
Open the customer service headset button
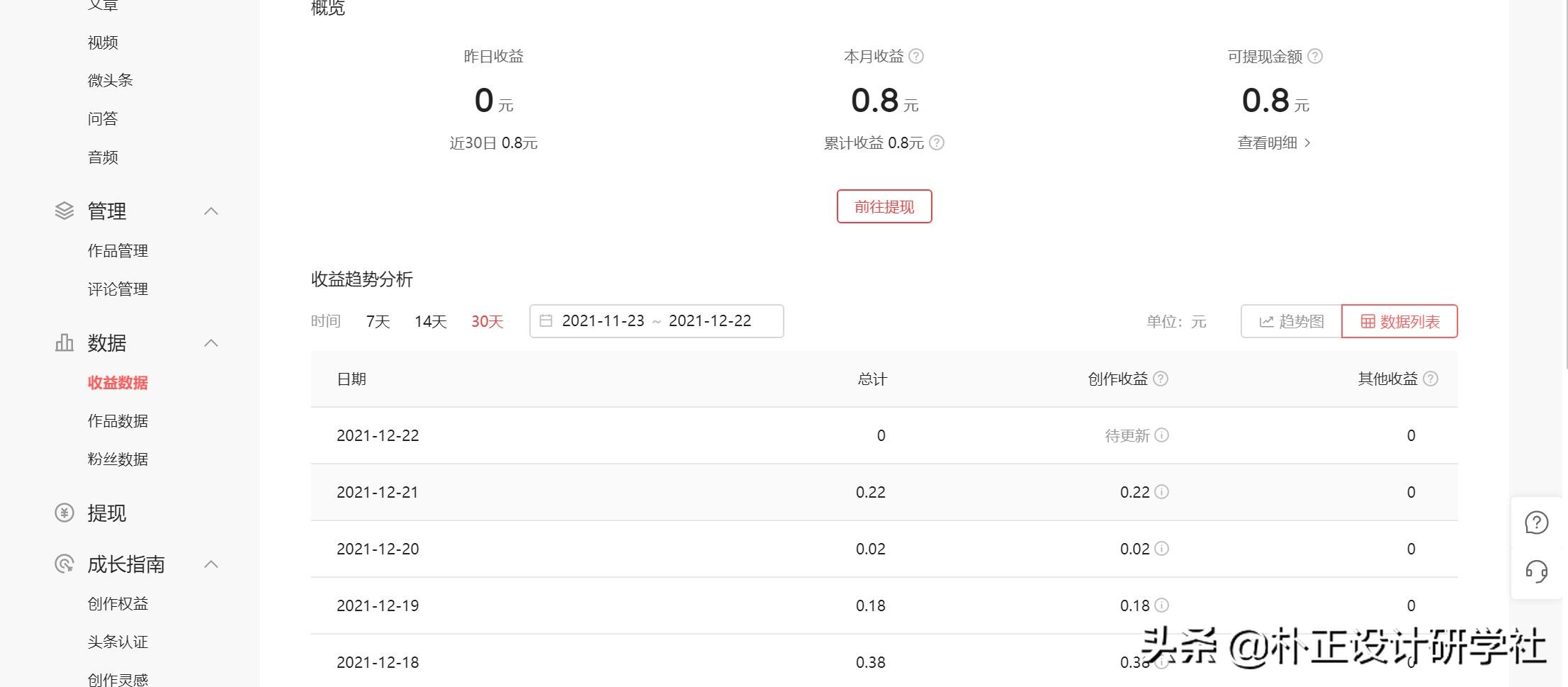(x=1536, y=571)
